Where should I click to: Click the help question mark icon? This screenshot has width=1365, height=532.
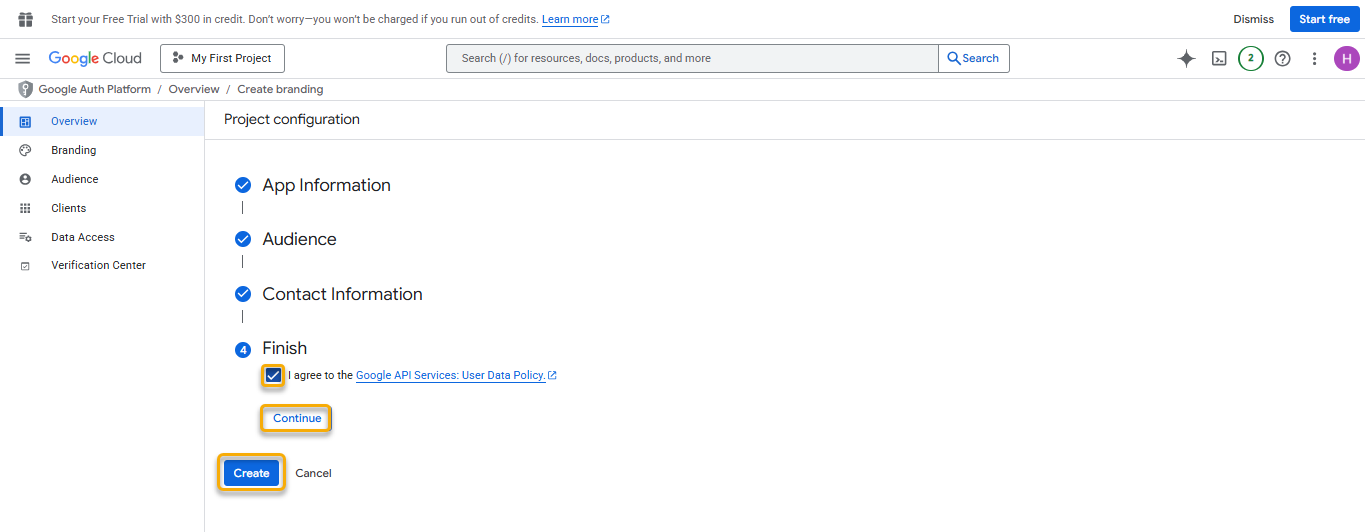click(1282, 59)
